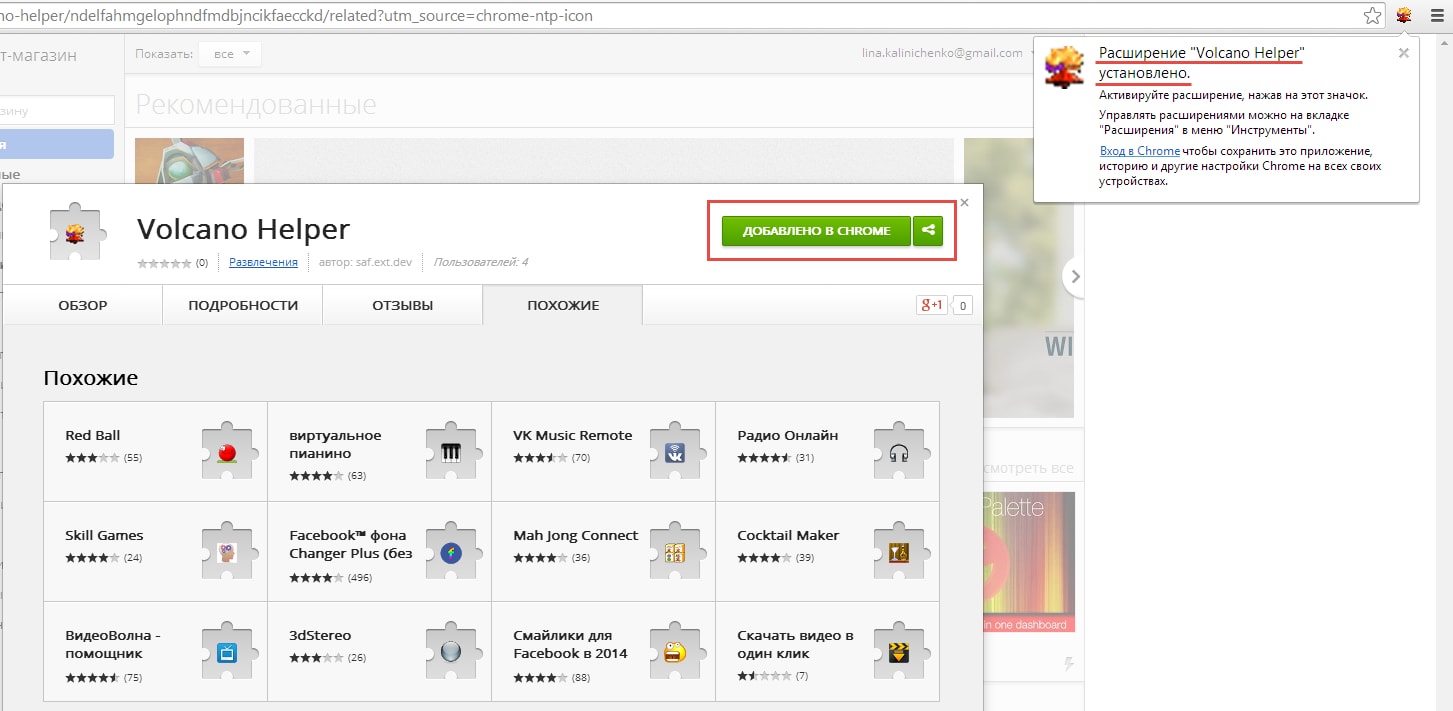Open the account email dropdown menu
1453x711 pixels.
click(950, 54)
